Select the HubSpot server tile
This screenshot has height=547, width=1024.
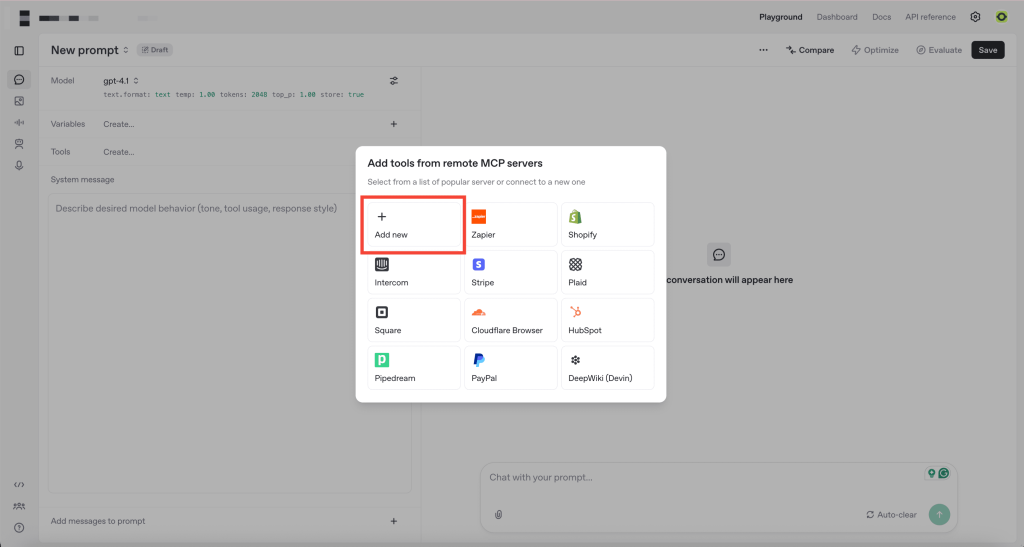607,321
